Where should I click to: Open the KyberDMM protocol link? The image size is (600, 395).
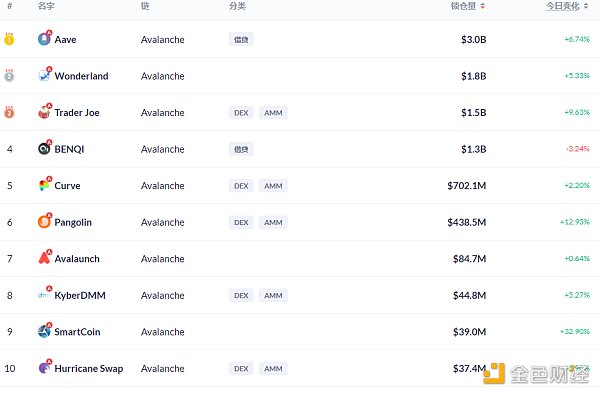(80, 295)
